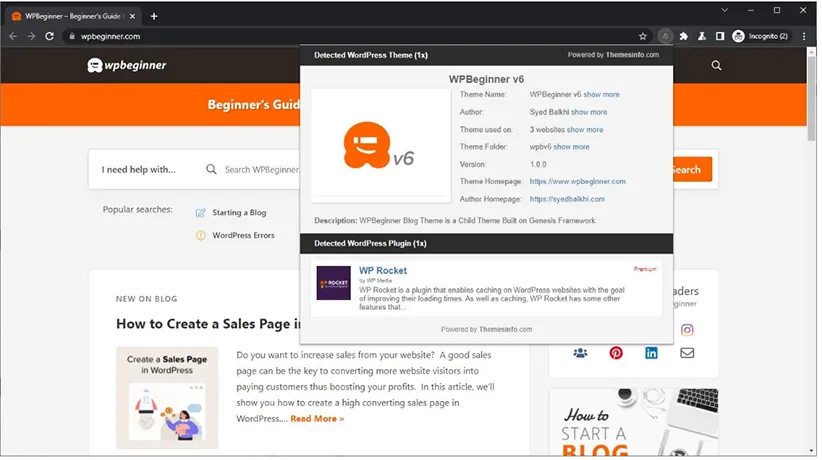This screenshot has width=822, height=460.
Task: Click the Facebook group people icon
Action: click(x=580, y=353)
